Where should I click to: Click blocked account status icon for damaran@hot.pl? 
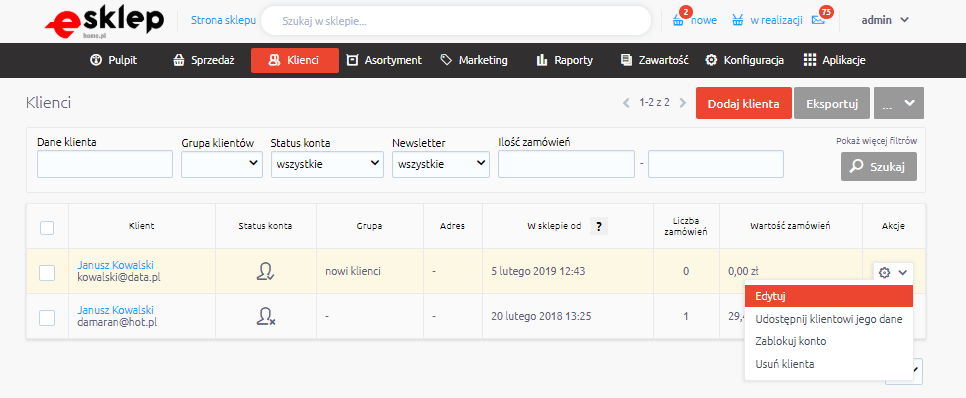(x=266, y=316)
